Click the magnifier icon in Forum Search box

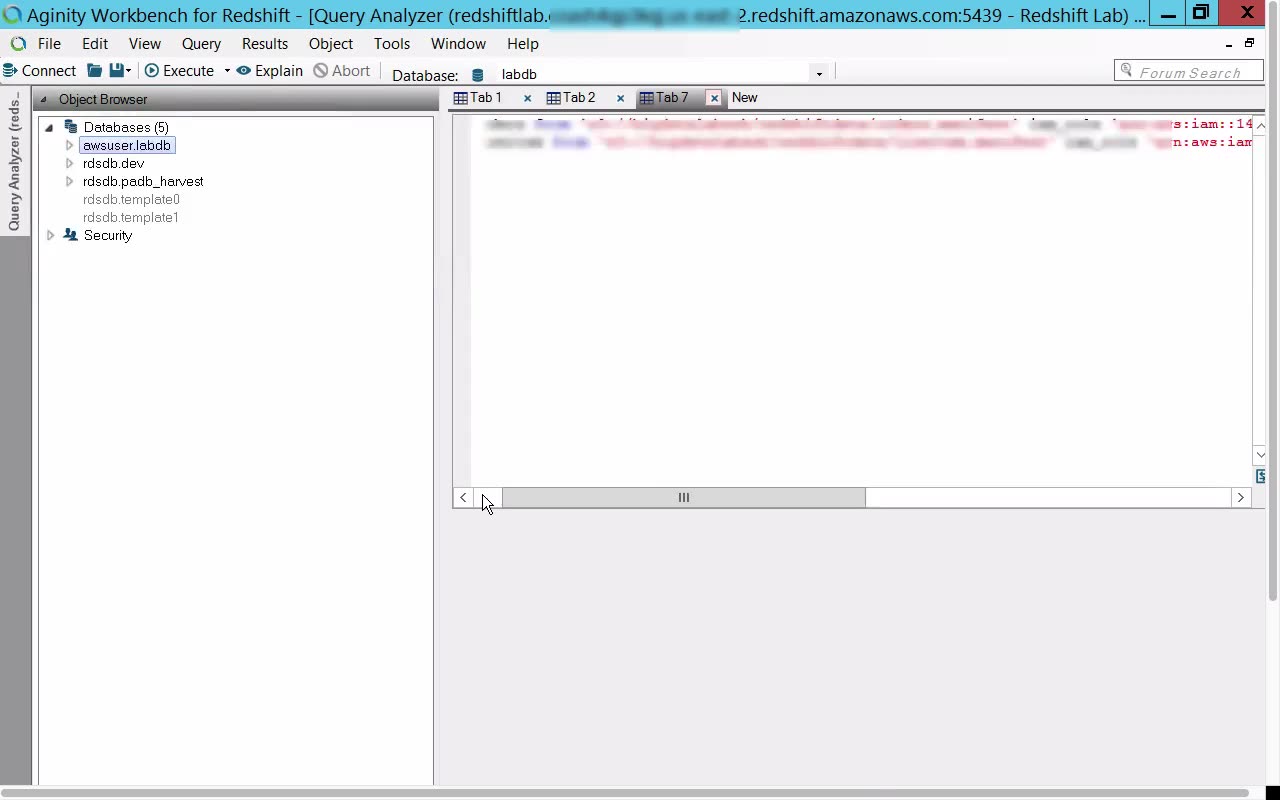pos(1127,71)
